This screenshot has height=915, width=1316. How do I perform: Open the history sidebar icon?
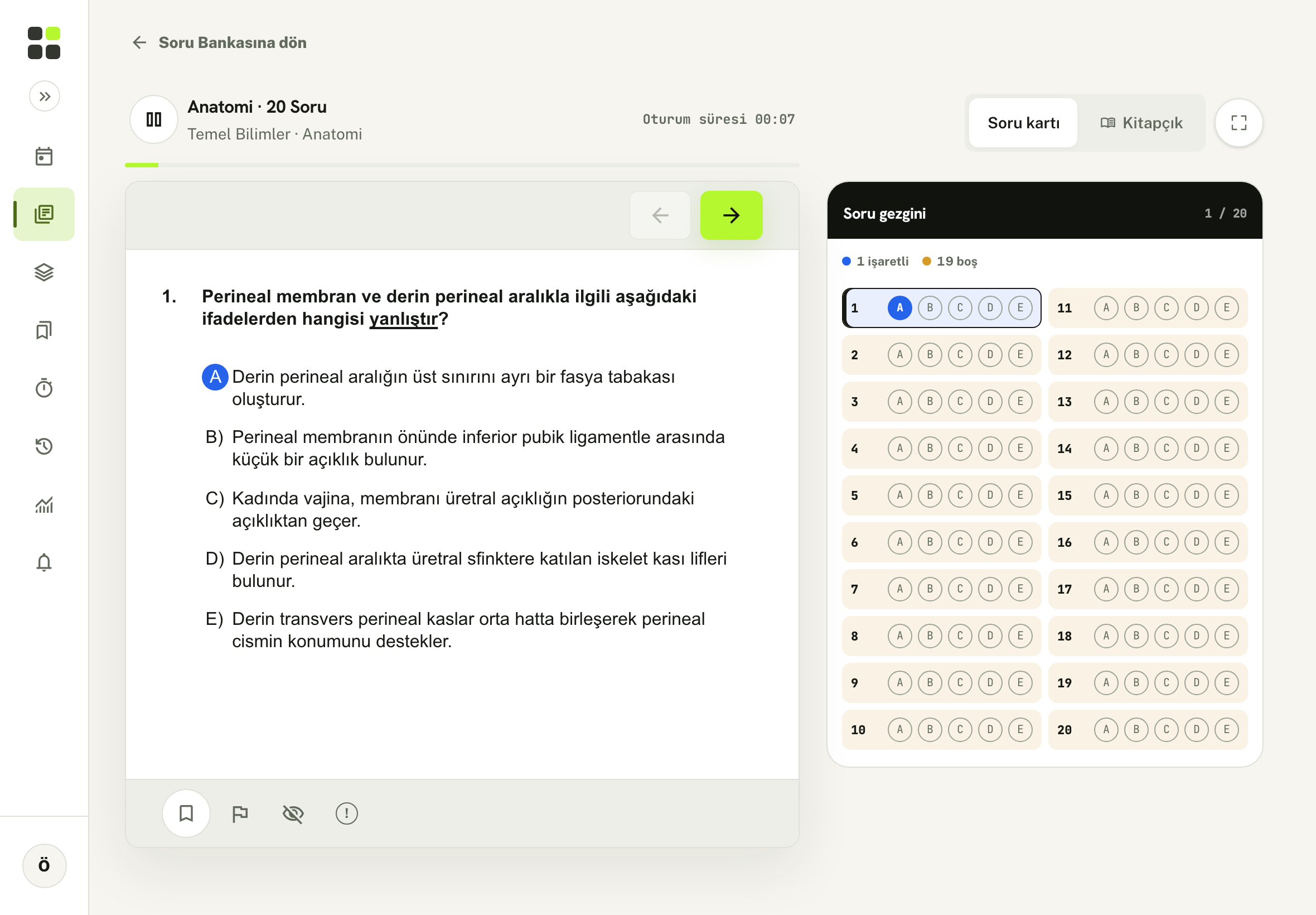pyautogui.click(x=44, y=446)
